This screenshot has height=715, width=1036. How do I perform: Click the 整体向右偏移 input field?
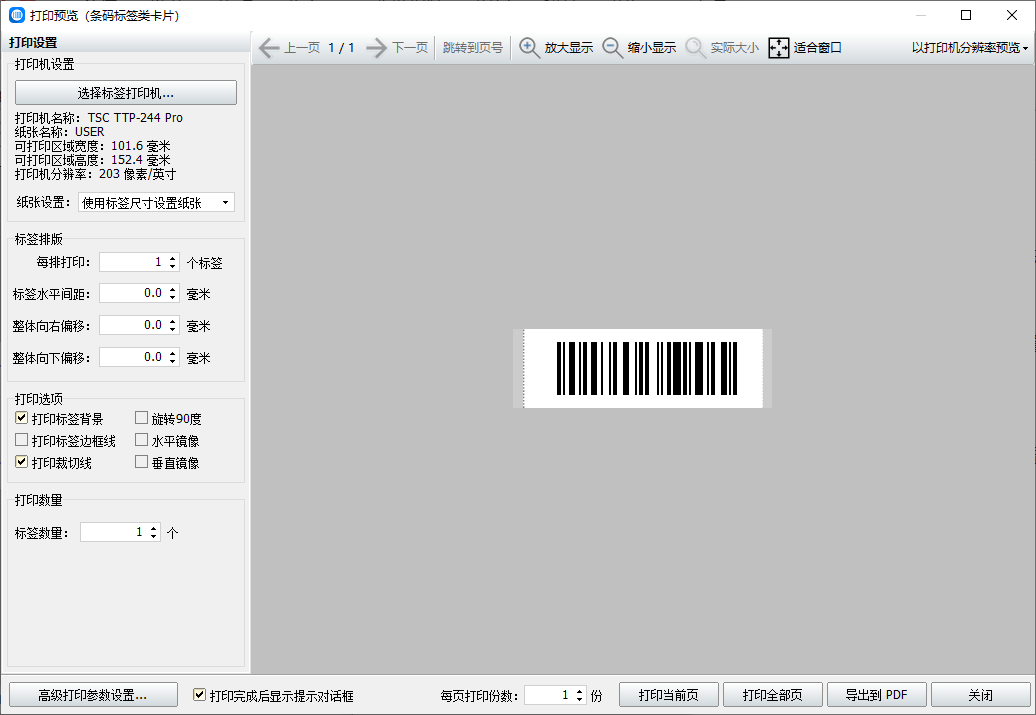point(133,325)
